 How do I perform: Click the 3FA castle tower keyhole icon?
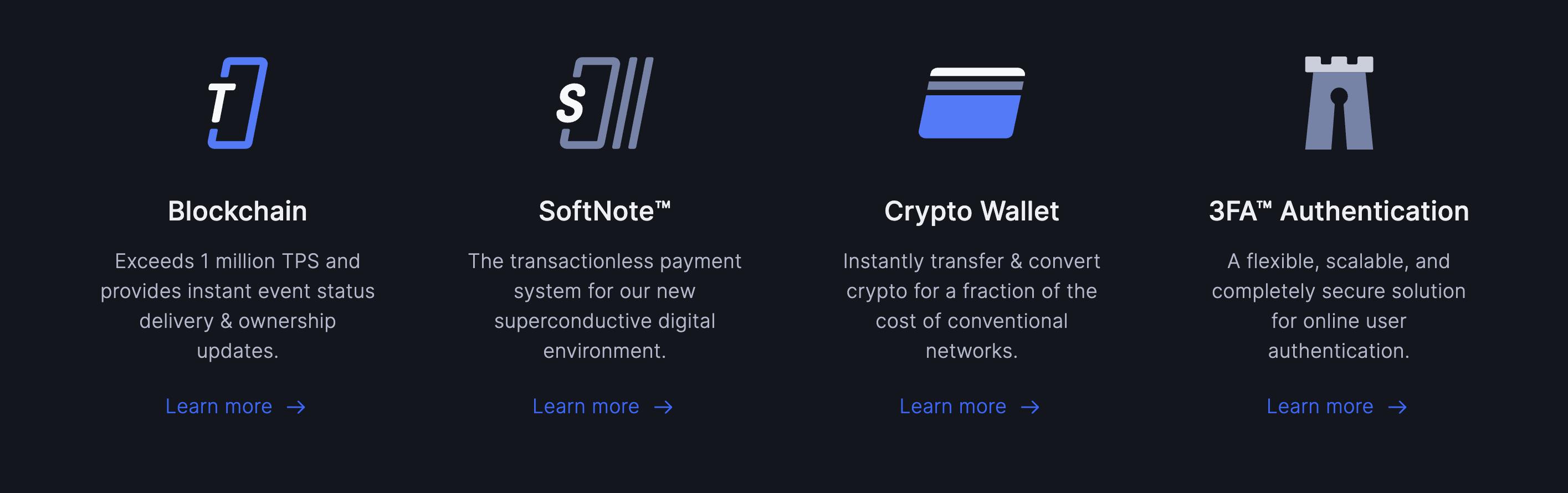[x=1339, y=103]
